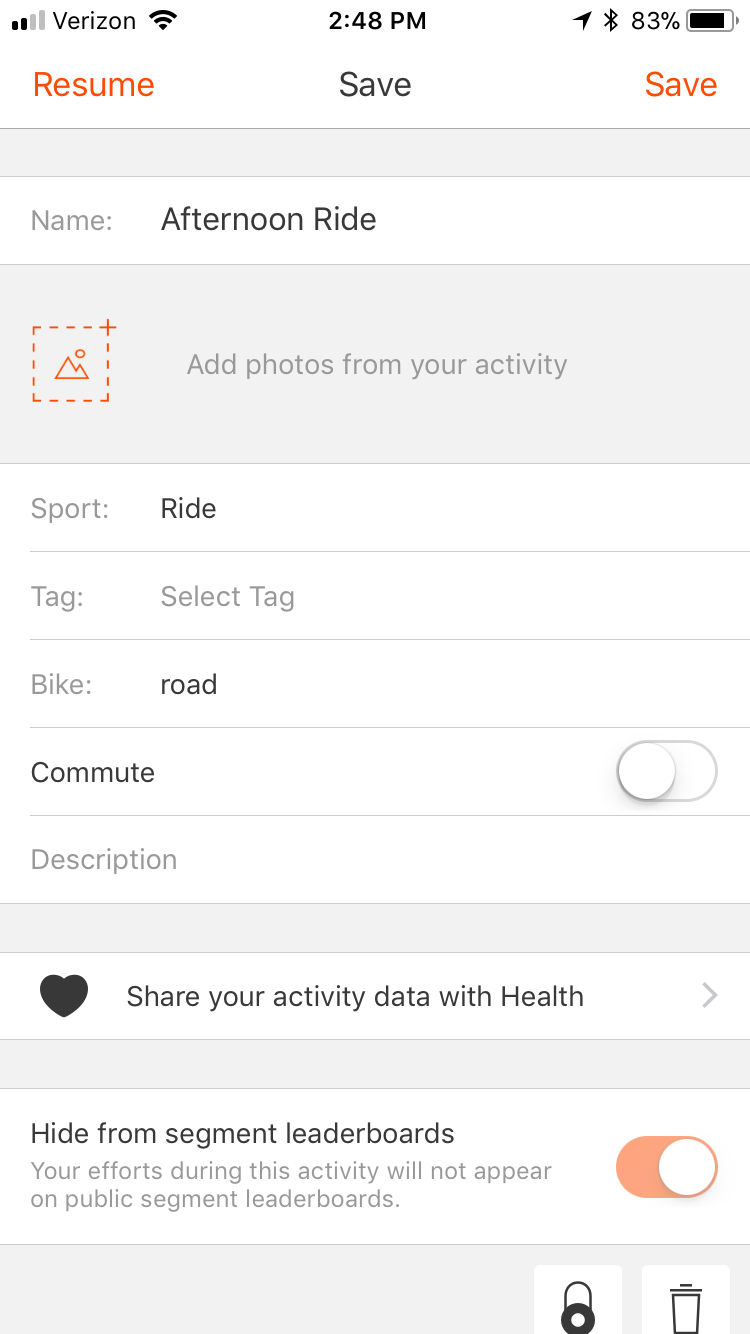The width and height of the screenshot is (750, 1334).
Task: Tap the location arrow status icon
Action: [x=582, y=21]
